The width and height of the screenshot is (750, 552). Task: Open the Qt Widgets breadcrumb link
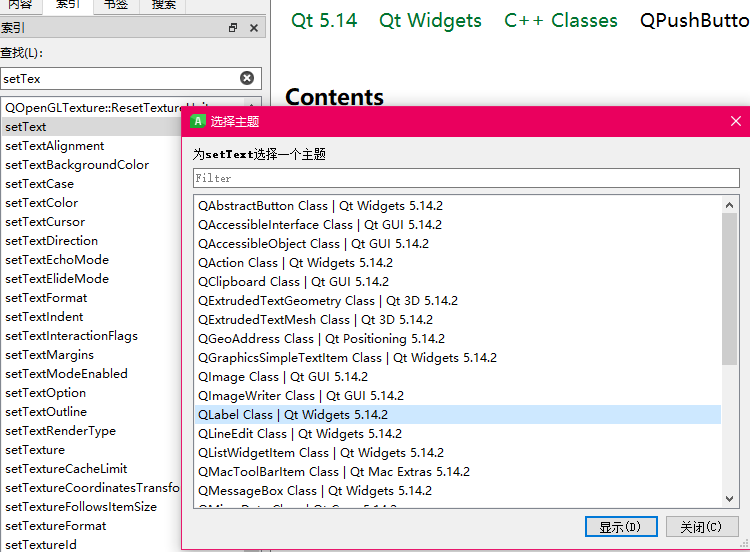(x=430, y=20)
